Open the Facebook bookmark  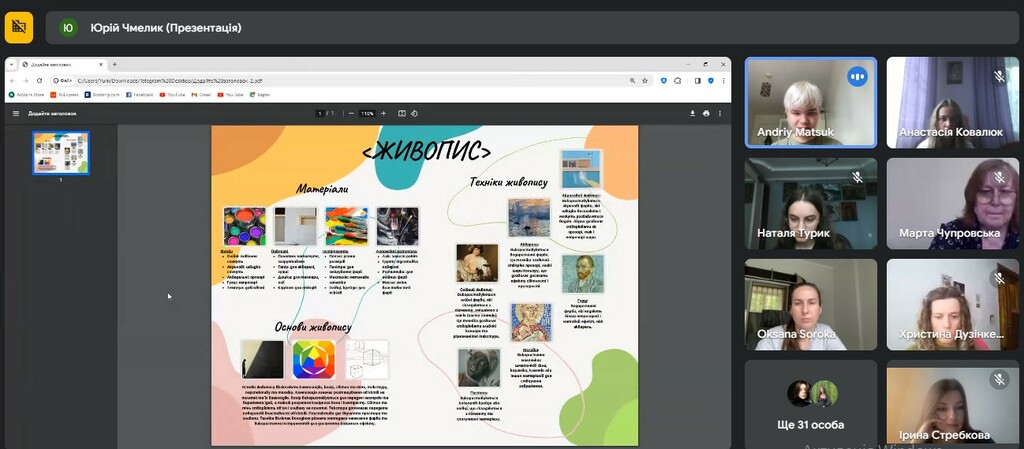140,95
